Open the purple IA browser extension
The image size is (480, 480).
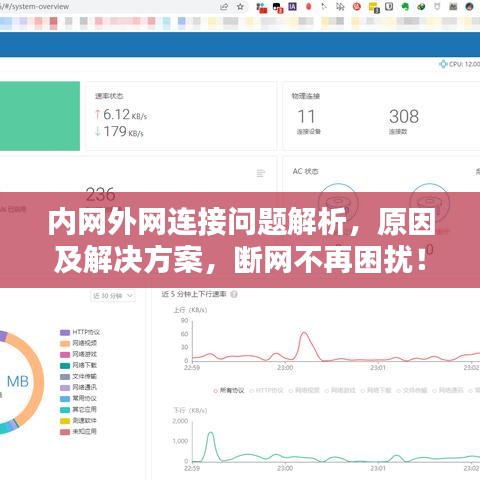pos(292,6)
